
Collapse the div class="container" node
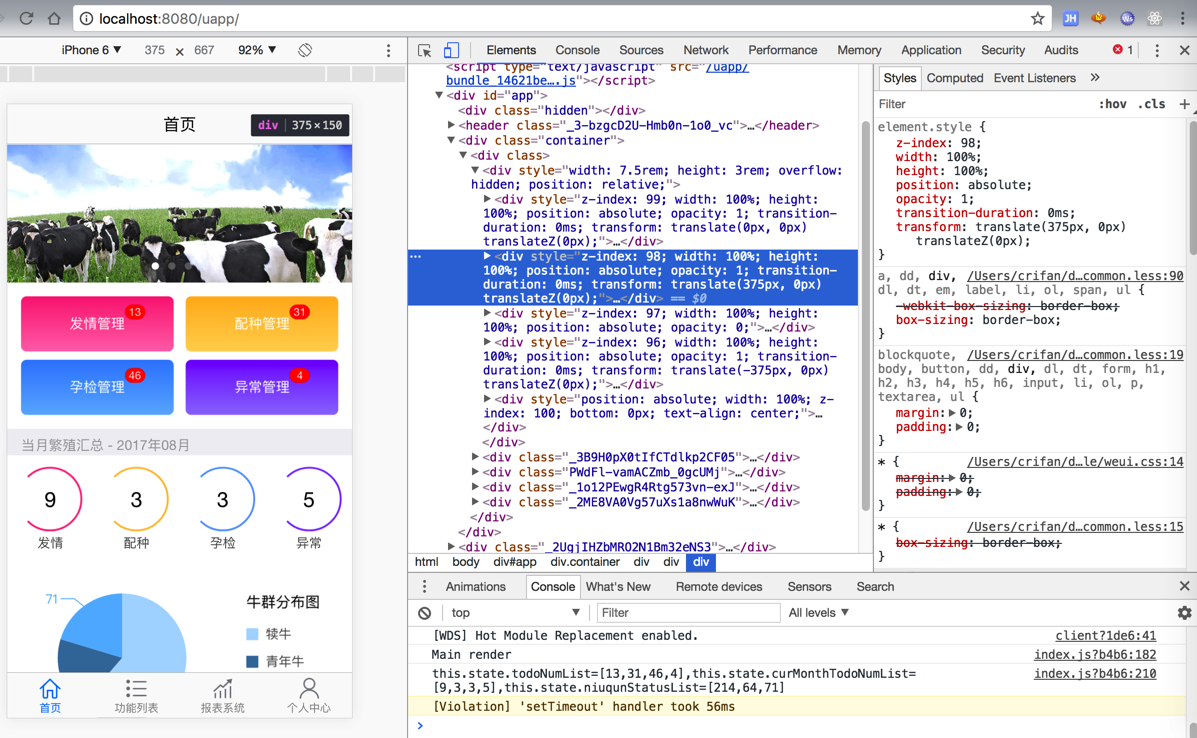click(x=451, y=140)
